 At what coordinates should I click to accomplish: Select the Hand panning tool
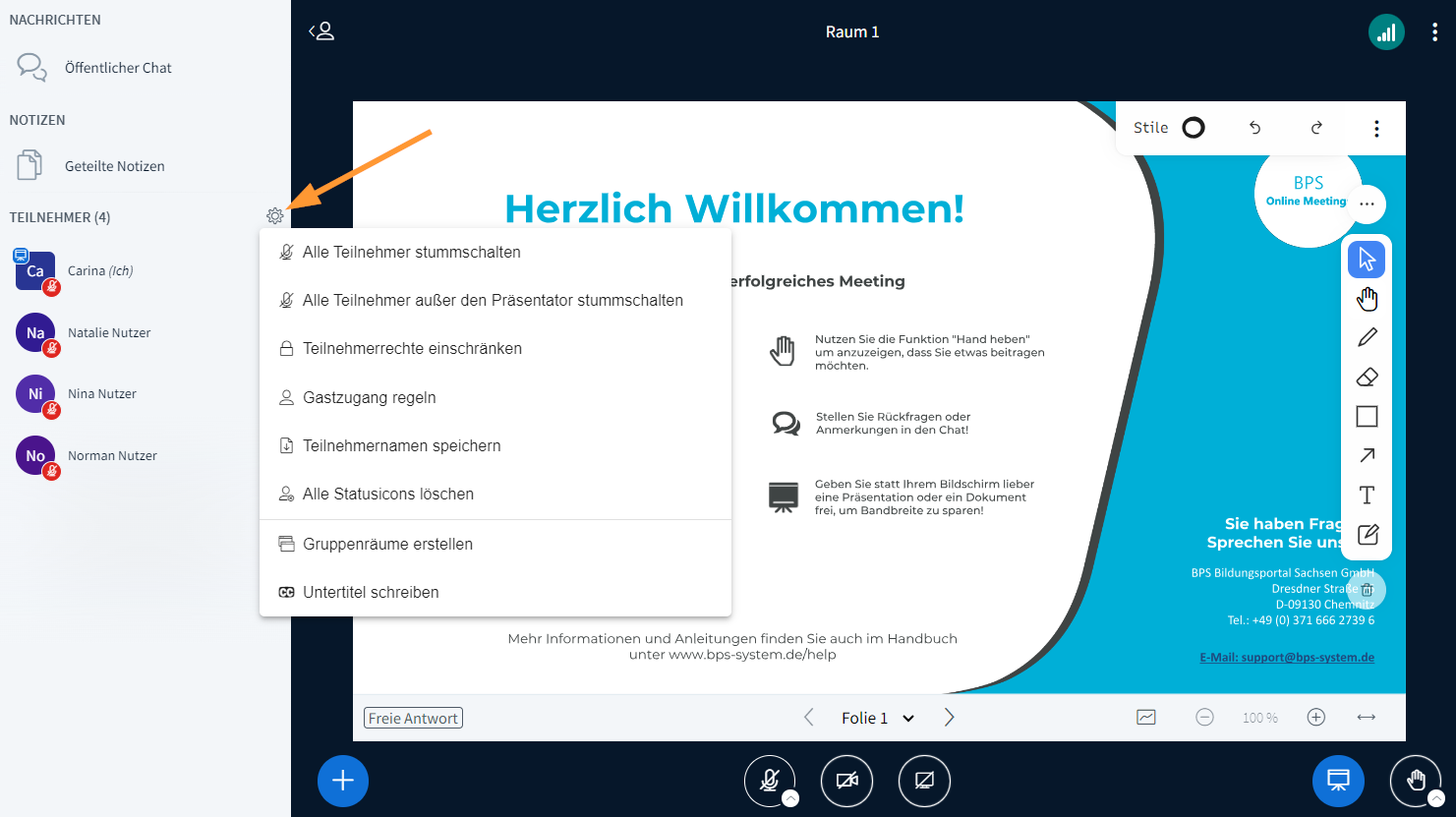pos(1367,298)
